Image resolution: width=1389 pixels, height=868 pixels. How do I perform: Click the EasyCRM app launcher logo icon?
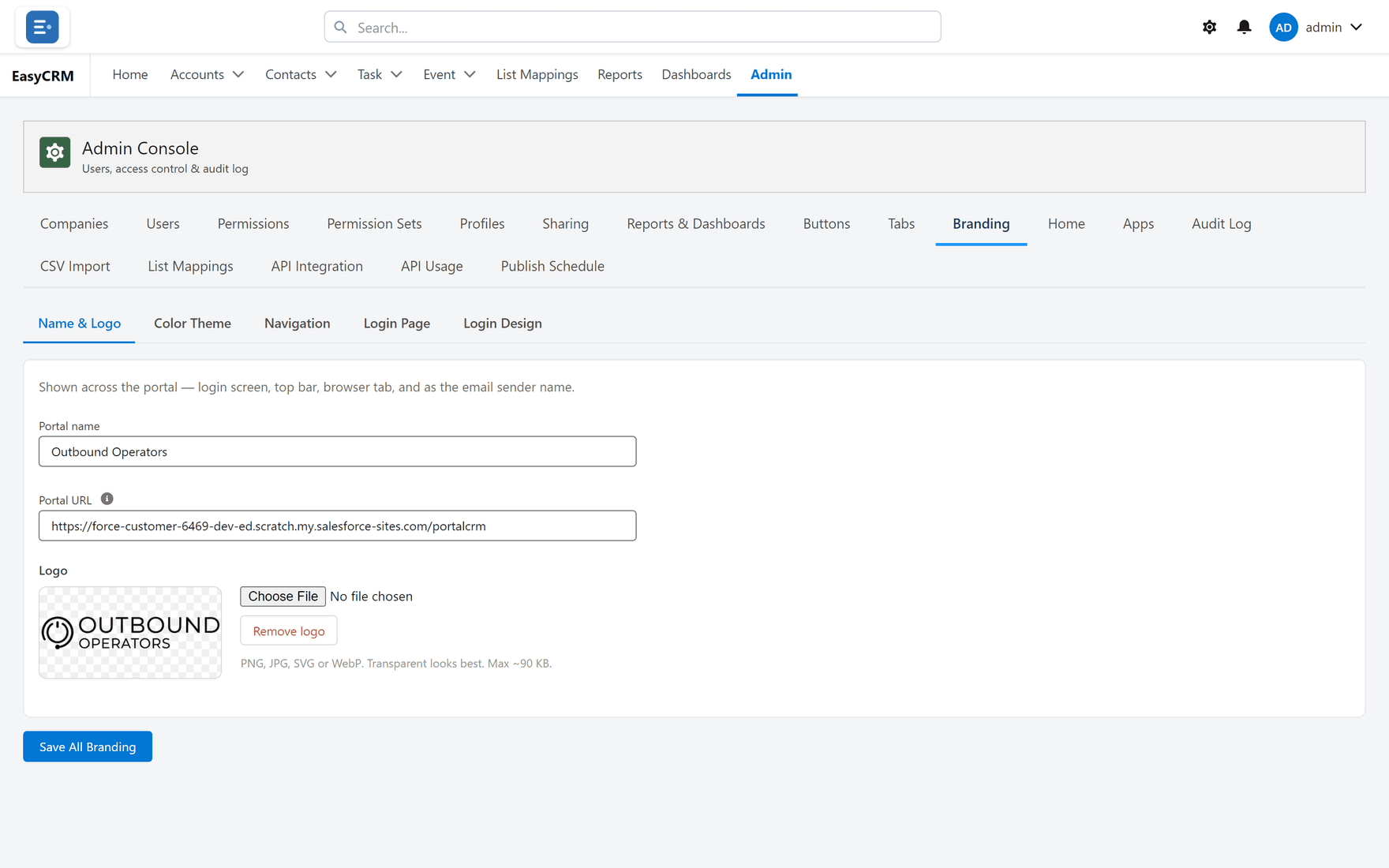[42, 27]
